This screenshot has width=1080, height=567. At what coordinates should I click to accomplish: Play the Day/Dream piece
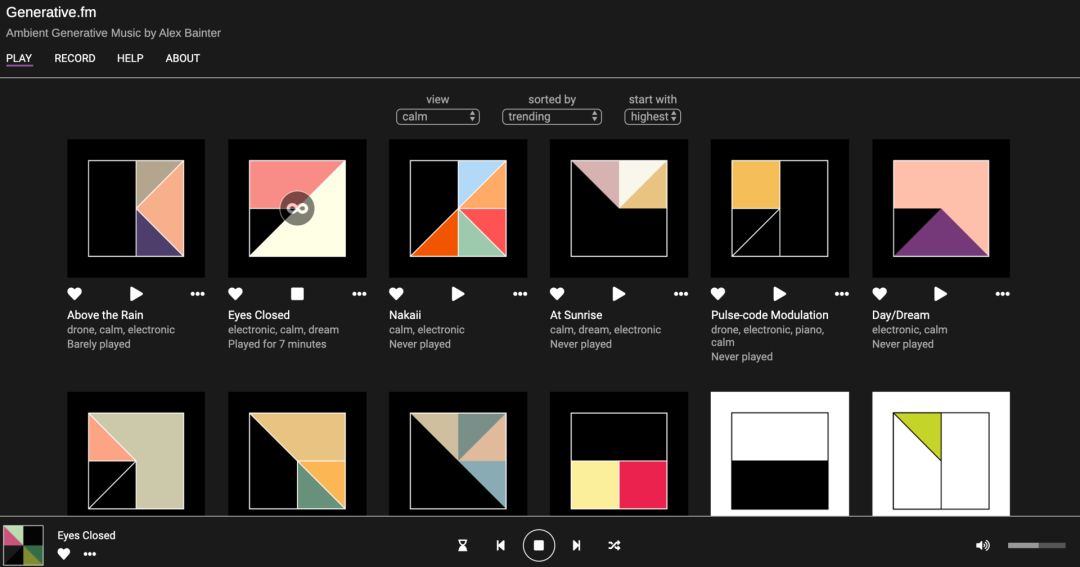[940, 294]
